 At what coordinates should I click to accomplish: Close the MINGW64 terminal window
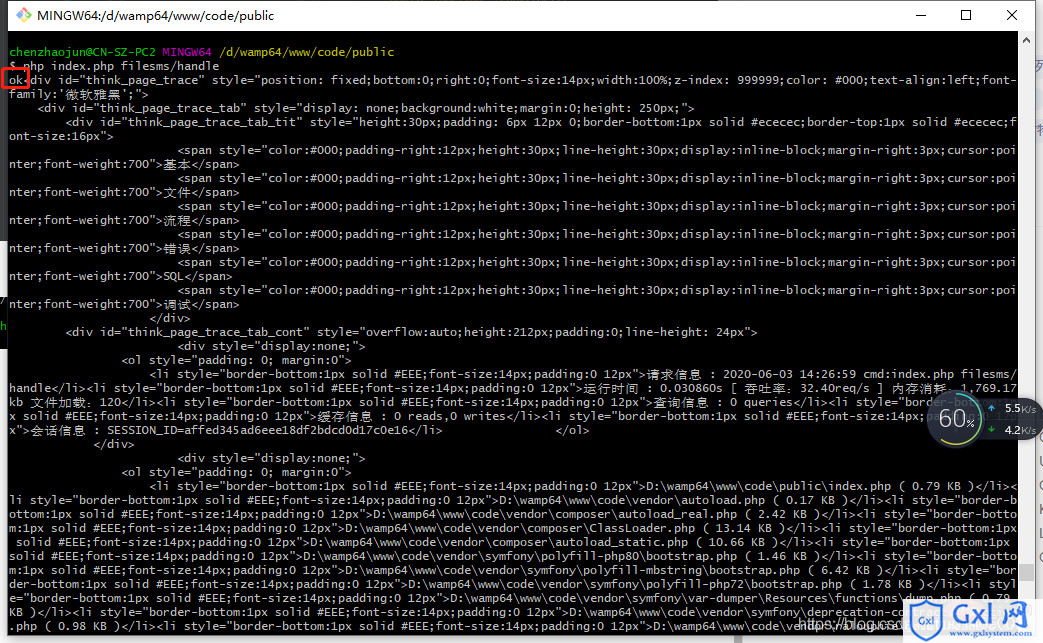(1012, 15)
